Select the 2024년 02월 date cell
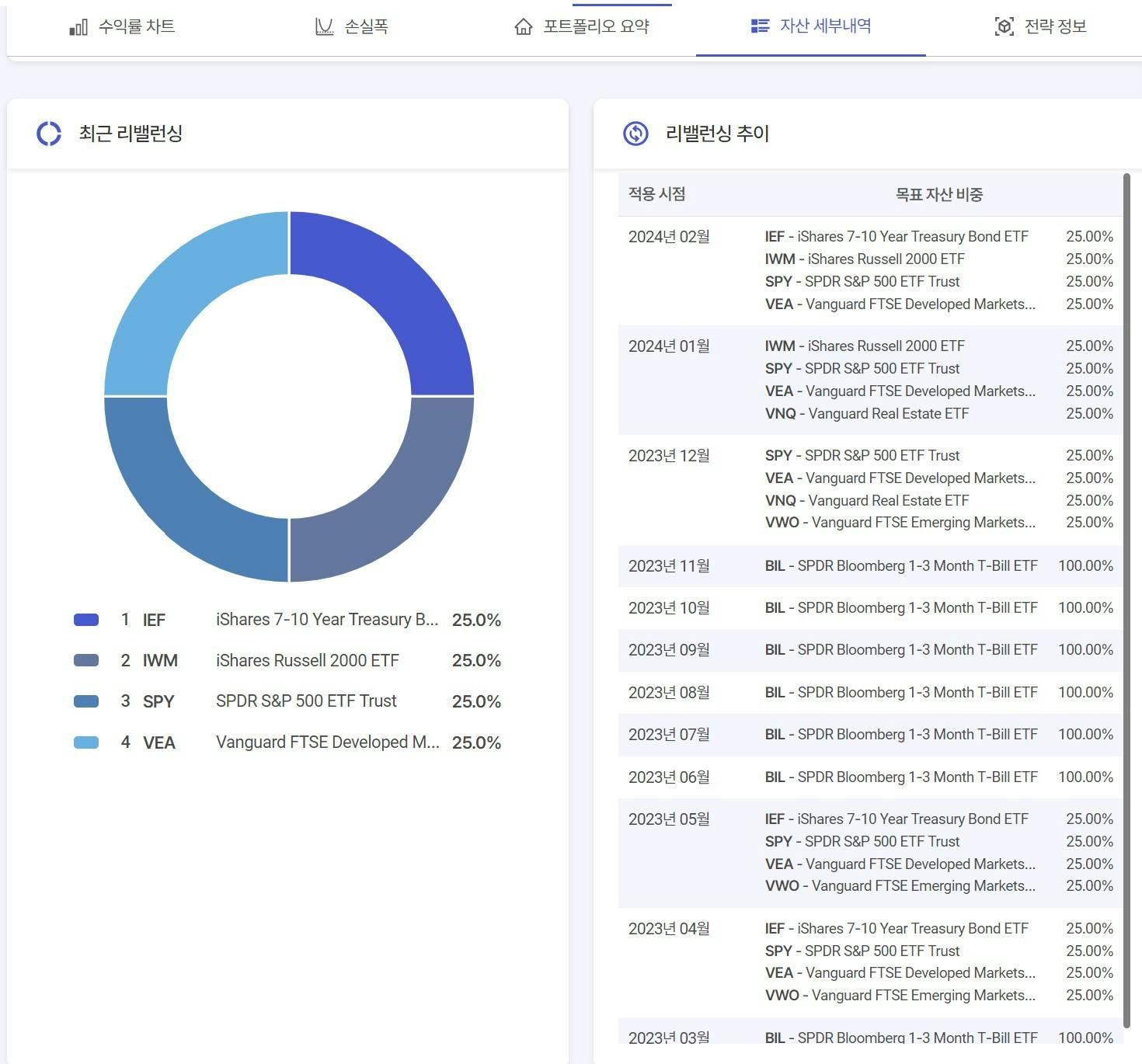The height and width of the screenshot is (1064, 1142). (x=669, y=237)
